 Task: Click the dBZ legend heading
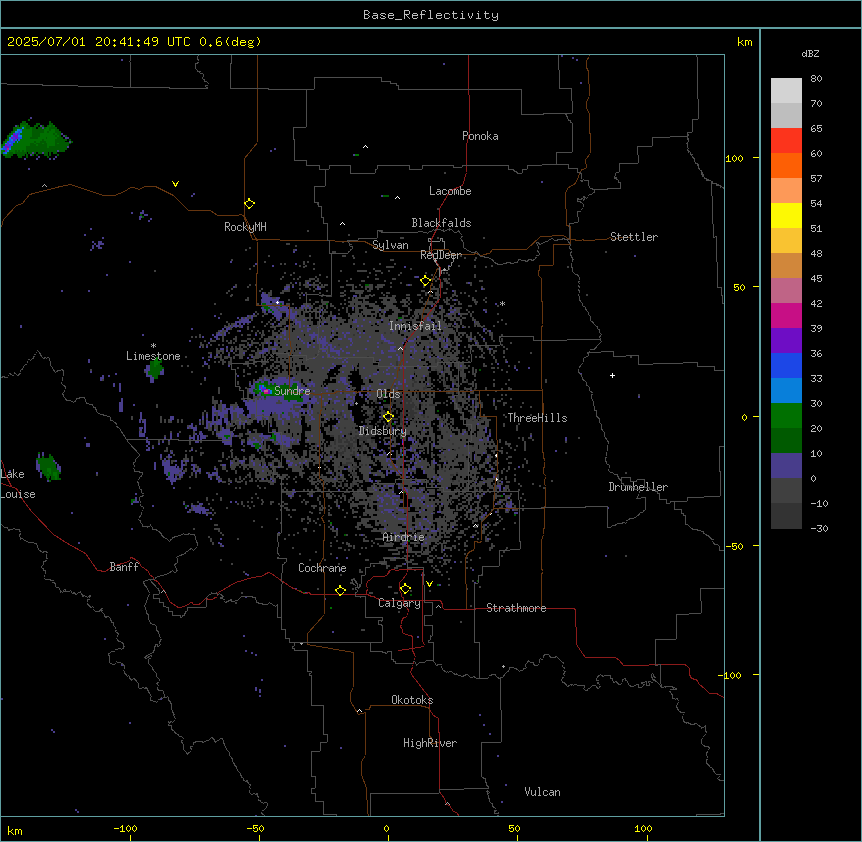tap(810, 53)
